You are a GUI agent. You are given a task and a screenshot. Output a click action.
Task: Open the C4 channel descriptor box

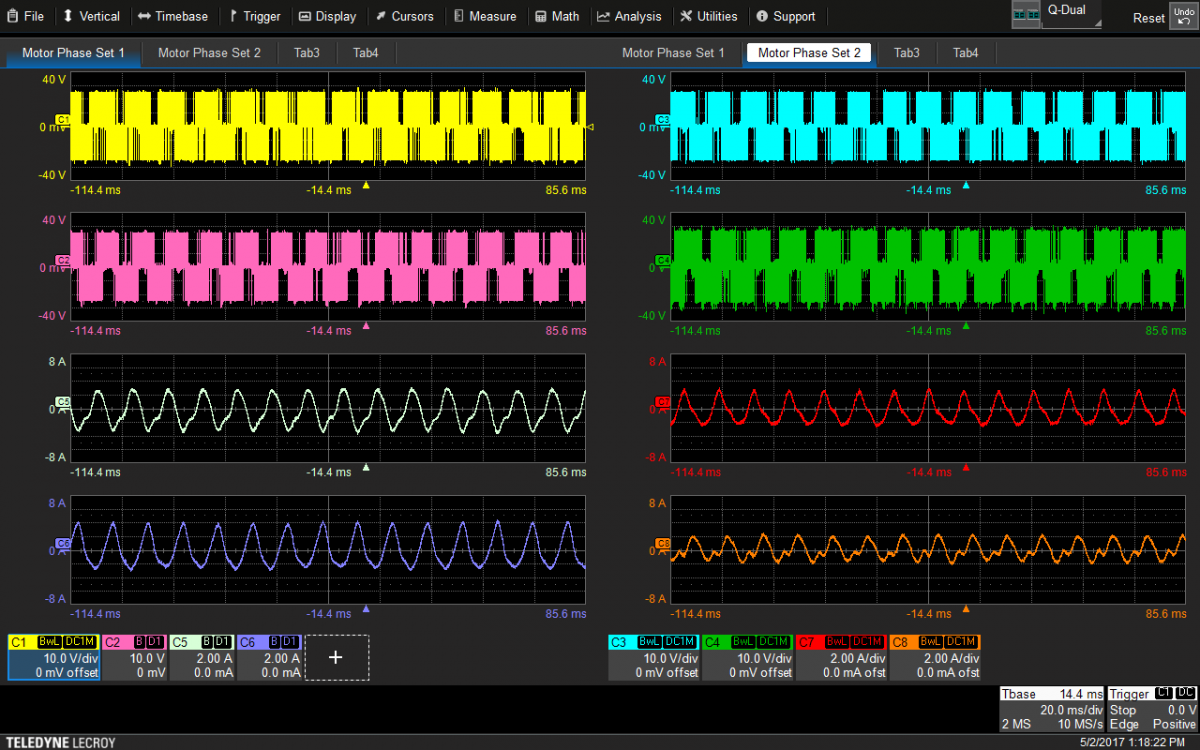pos(748,657)
